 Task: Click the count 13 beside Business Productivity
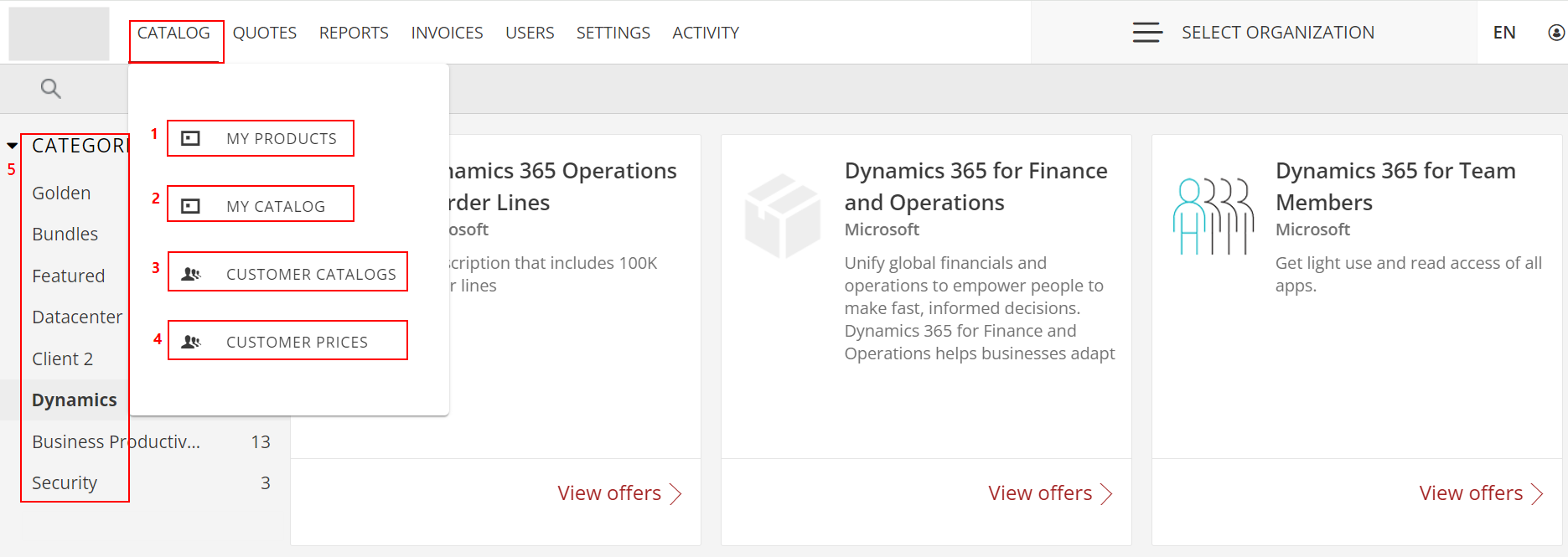point(261,441)
